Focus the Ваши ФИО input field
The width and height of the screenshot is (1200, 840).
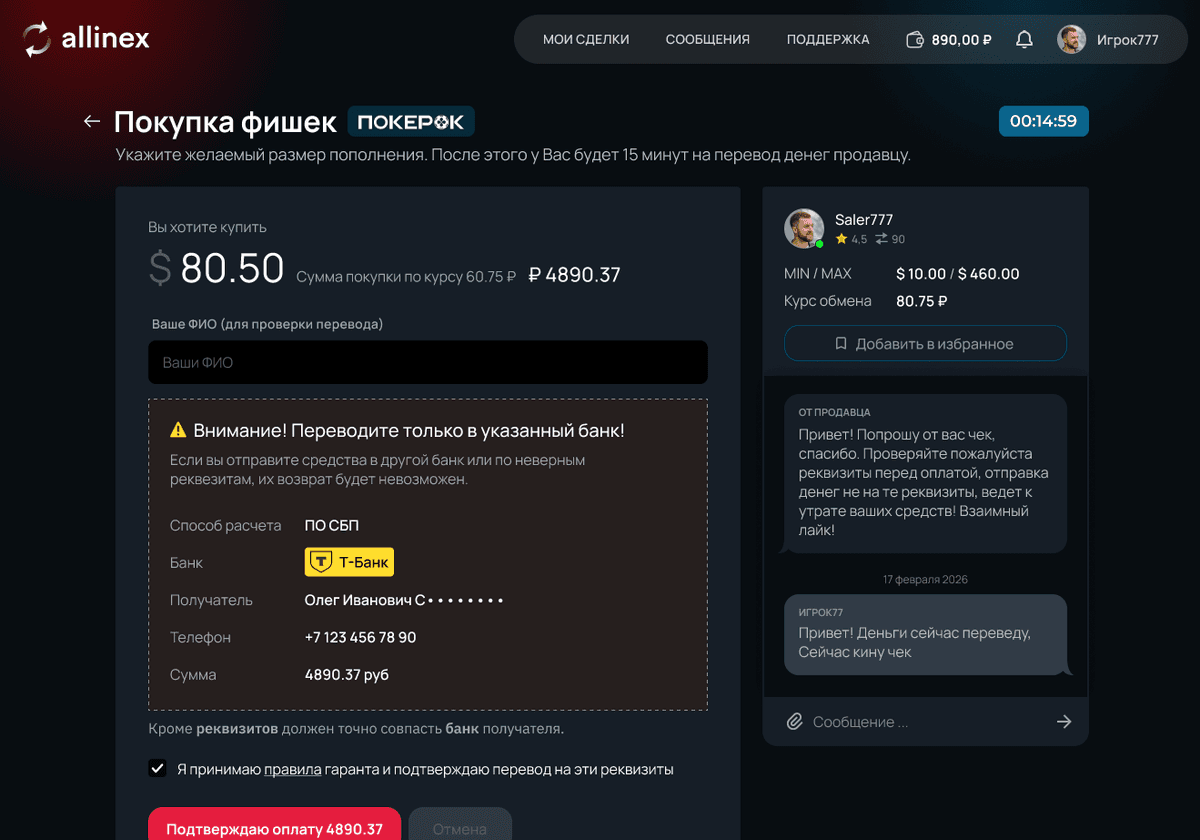click(x=428, y=362)
